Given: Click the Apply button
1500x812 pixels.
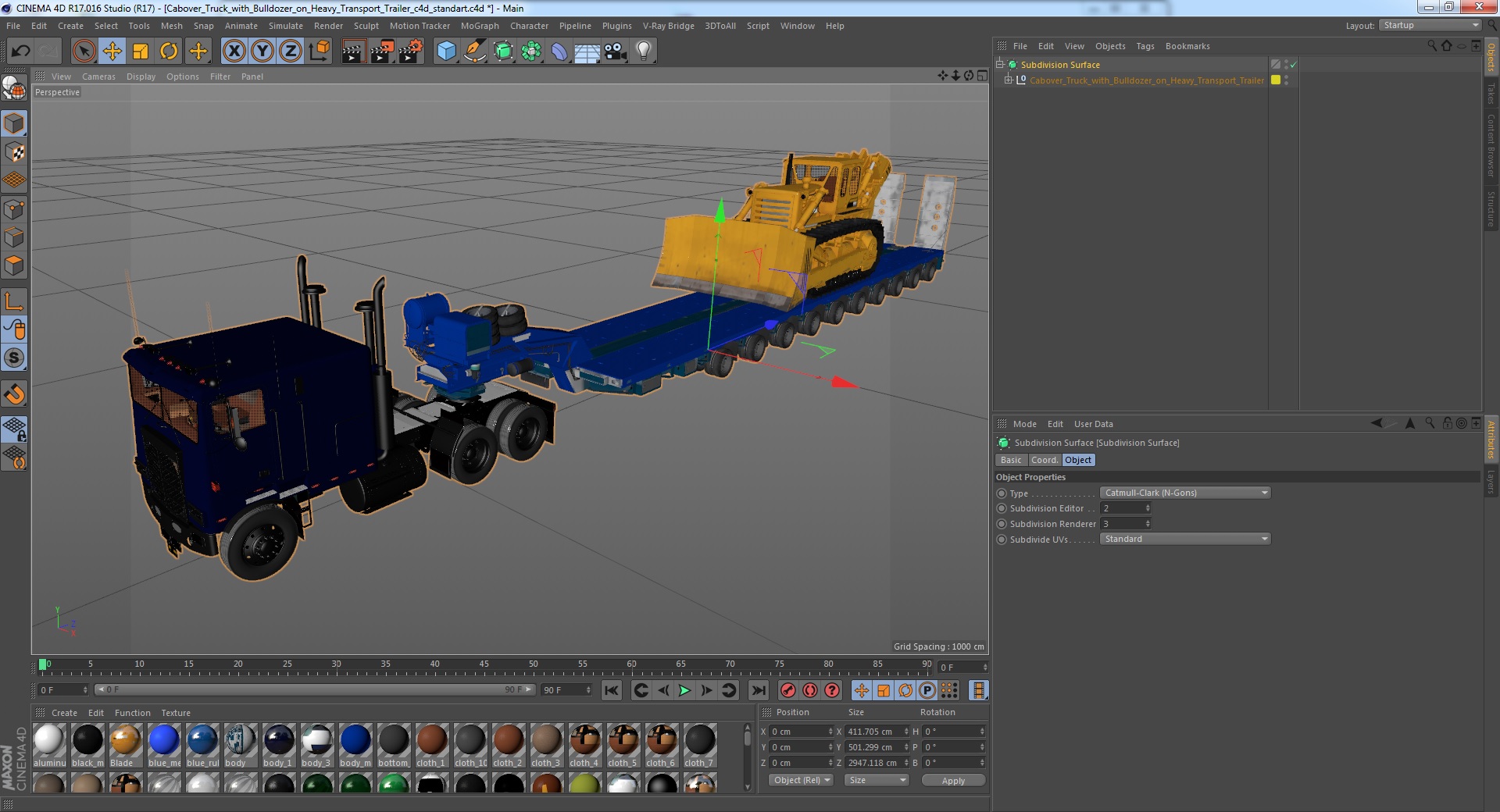Looking at the screenshot, I should [953, 780].
